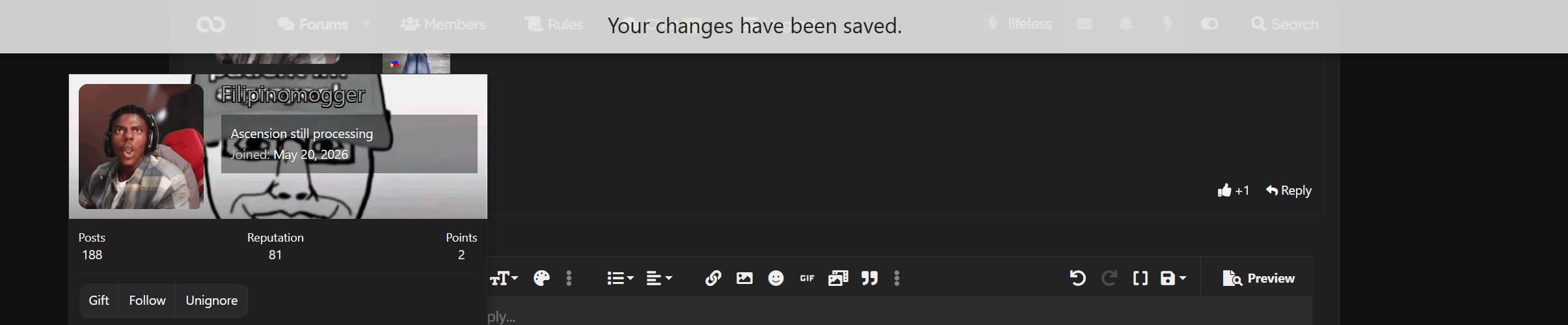This screenshot has width=1568, height=325.
Task: Insert media with the gallery icon
Action: [x=838, y=279]
